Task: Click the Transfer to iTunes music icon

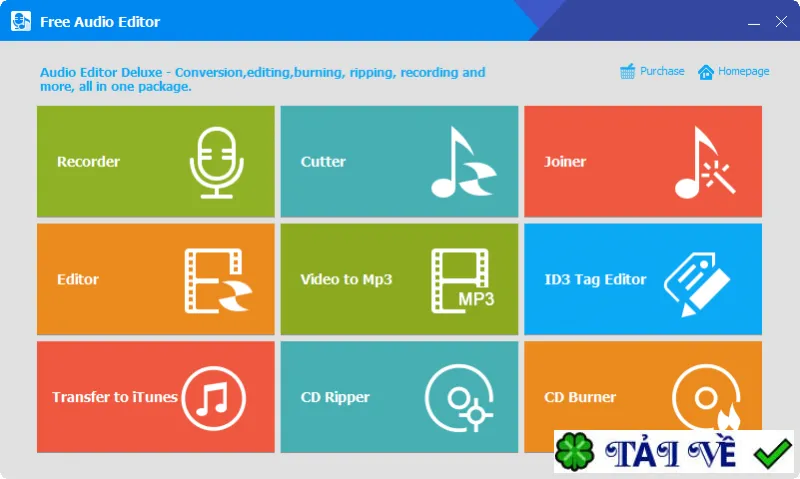Action: click(214, 398)
